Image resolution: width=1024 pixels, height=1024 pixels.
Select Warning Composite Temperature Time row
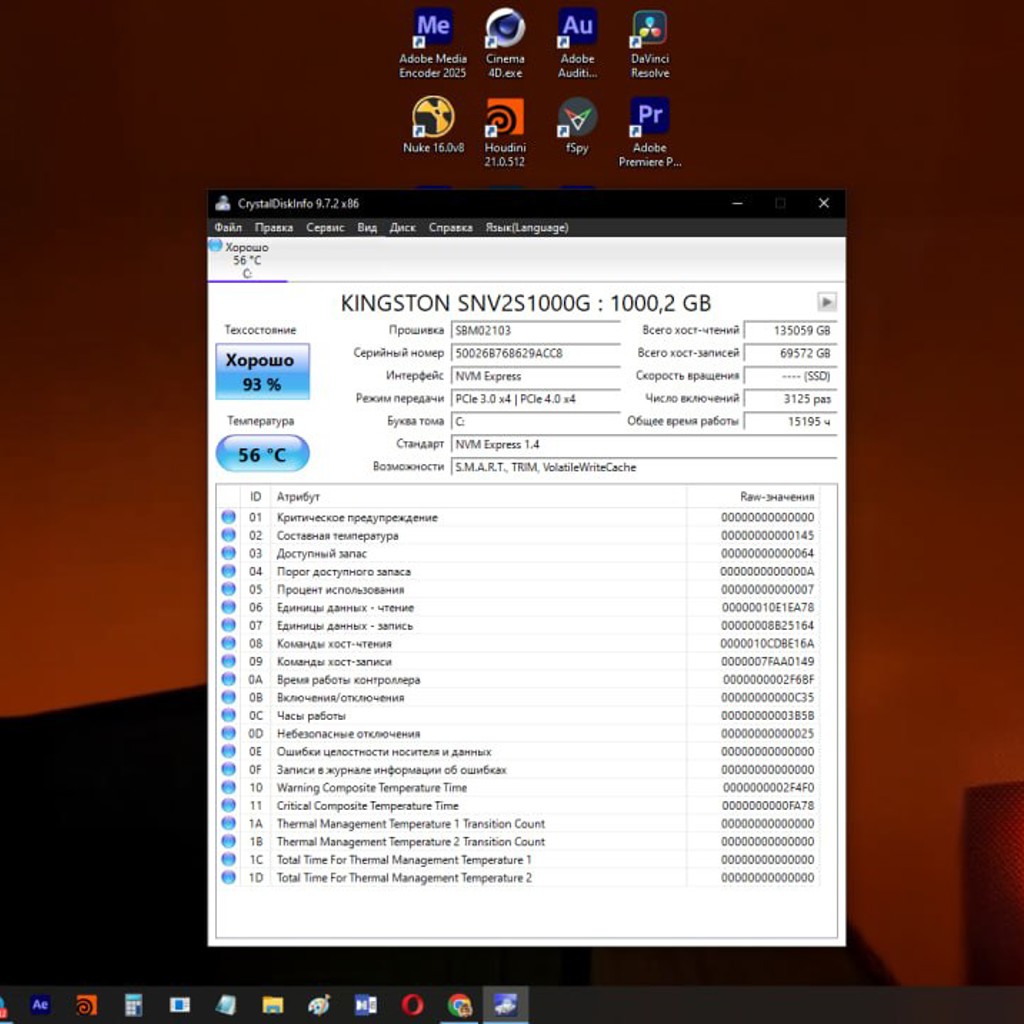(x=517, y=788)
